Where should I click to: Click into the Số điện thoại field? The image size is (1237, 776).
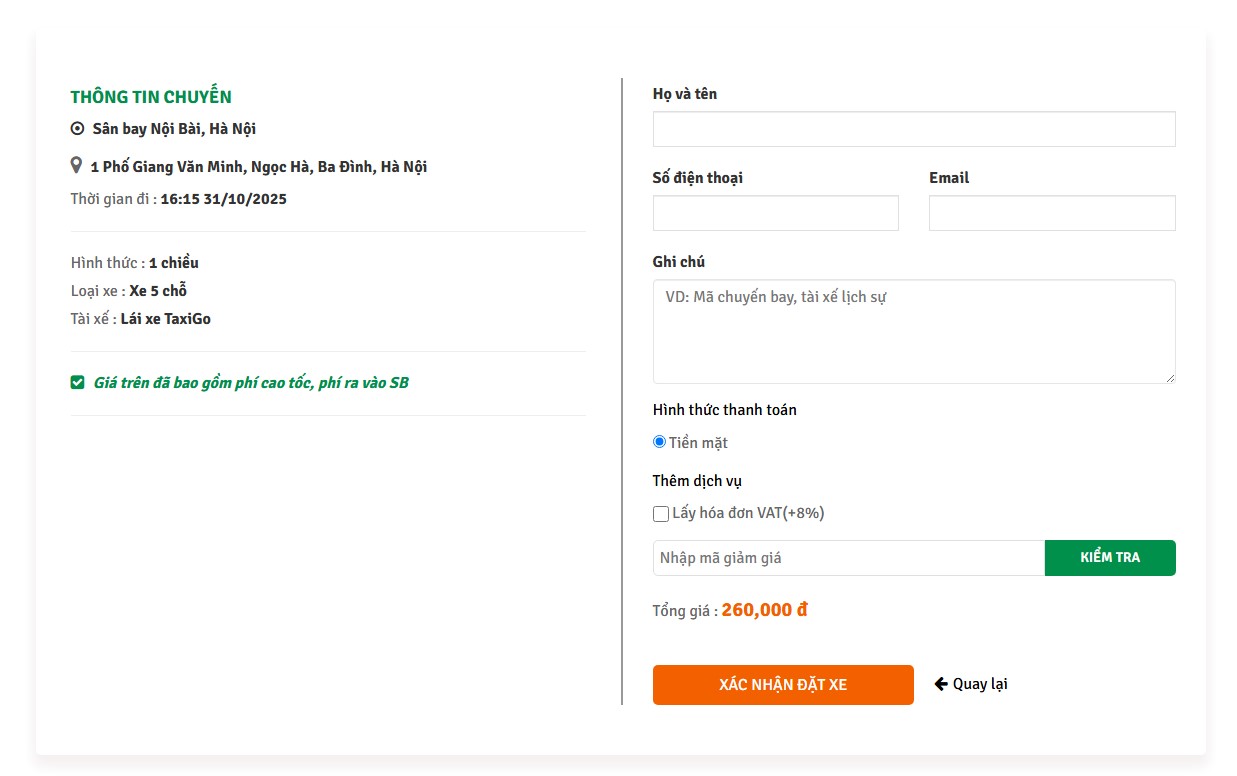[x=775, y=213]
